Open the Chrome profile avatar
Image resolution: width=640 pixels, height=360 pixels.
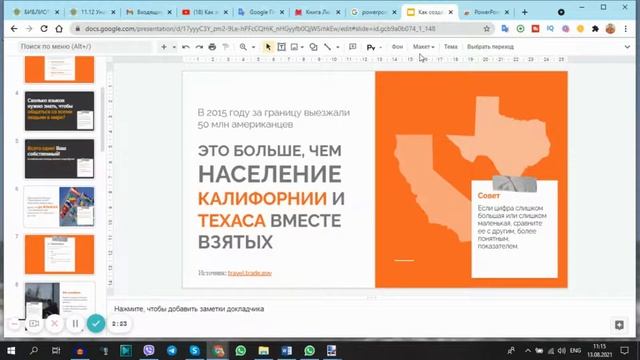[610, 29]
